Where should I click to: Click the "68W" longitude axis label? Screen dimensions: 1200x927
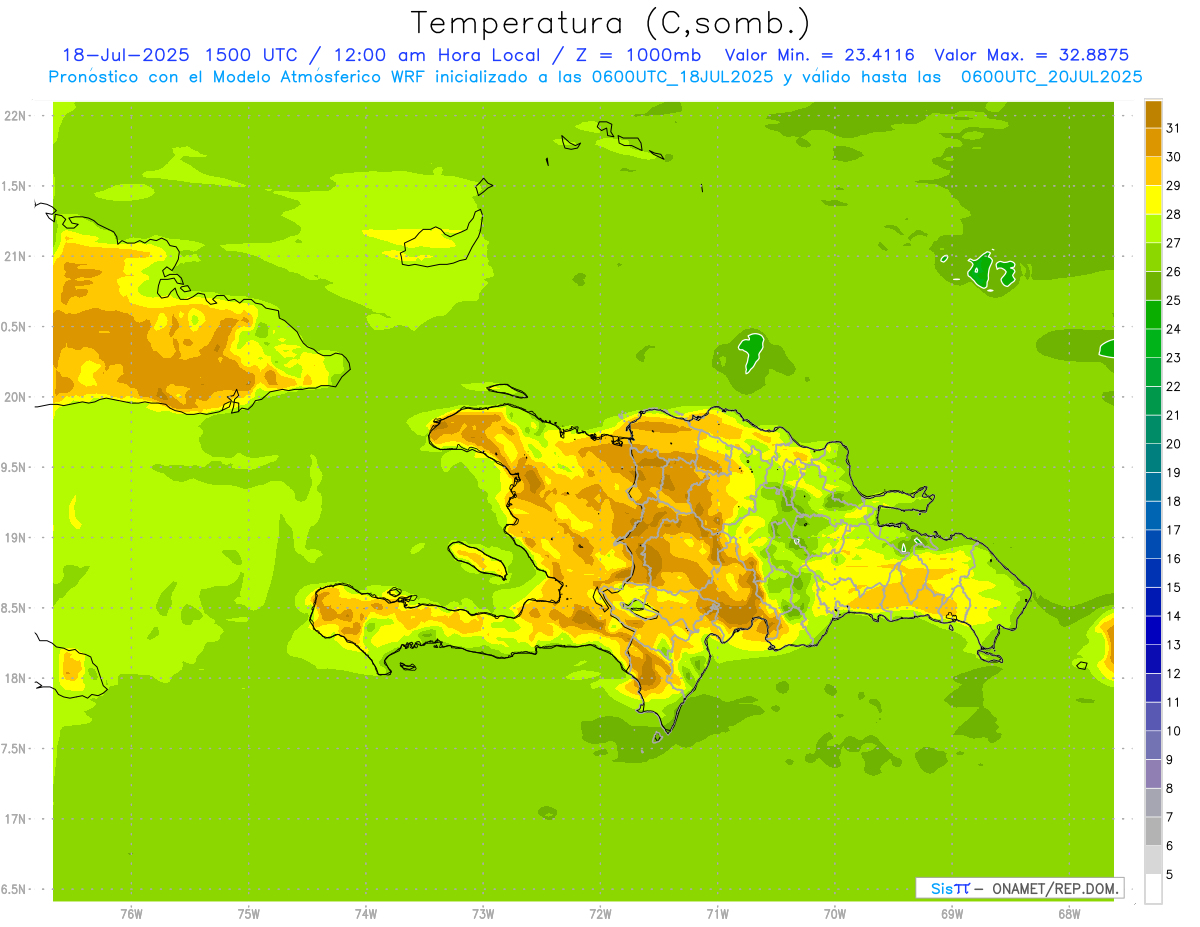pyautogui.click(x=1069, y=914)
